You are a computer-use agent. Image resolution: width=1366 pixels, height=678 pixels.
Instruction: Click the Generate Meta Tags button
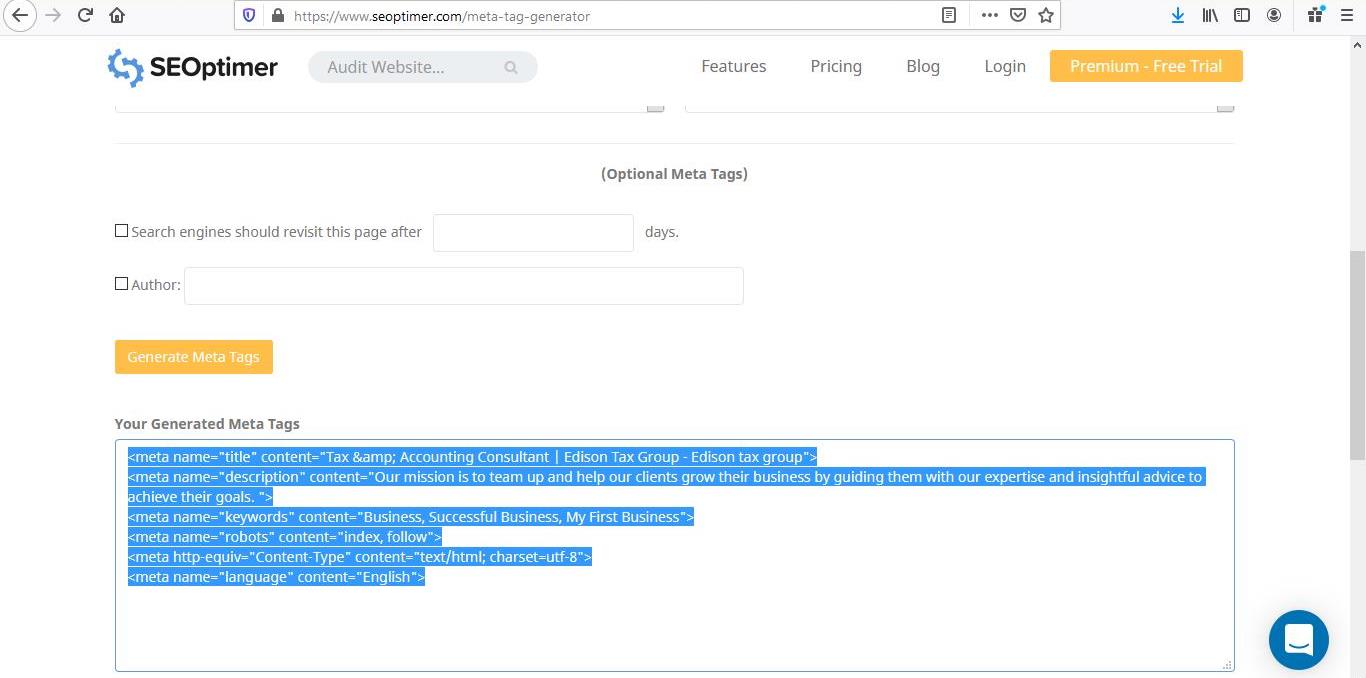point(194,357)
